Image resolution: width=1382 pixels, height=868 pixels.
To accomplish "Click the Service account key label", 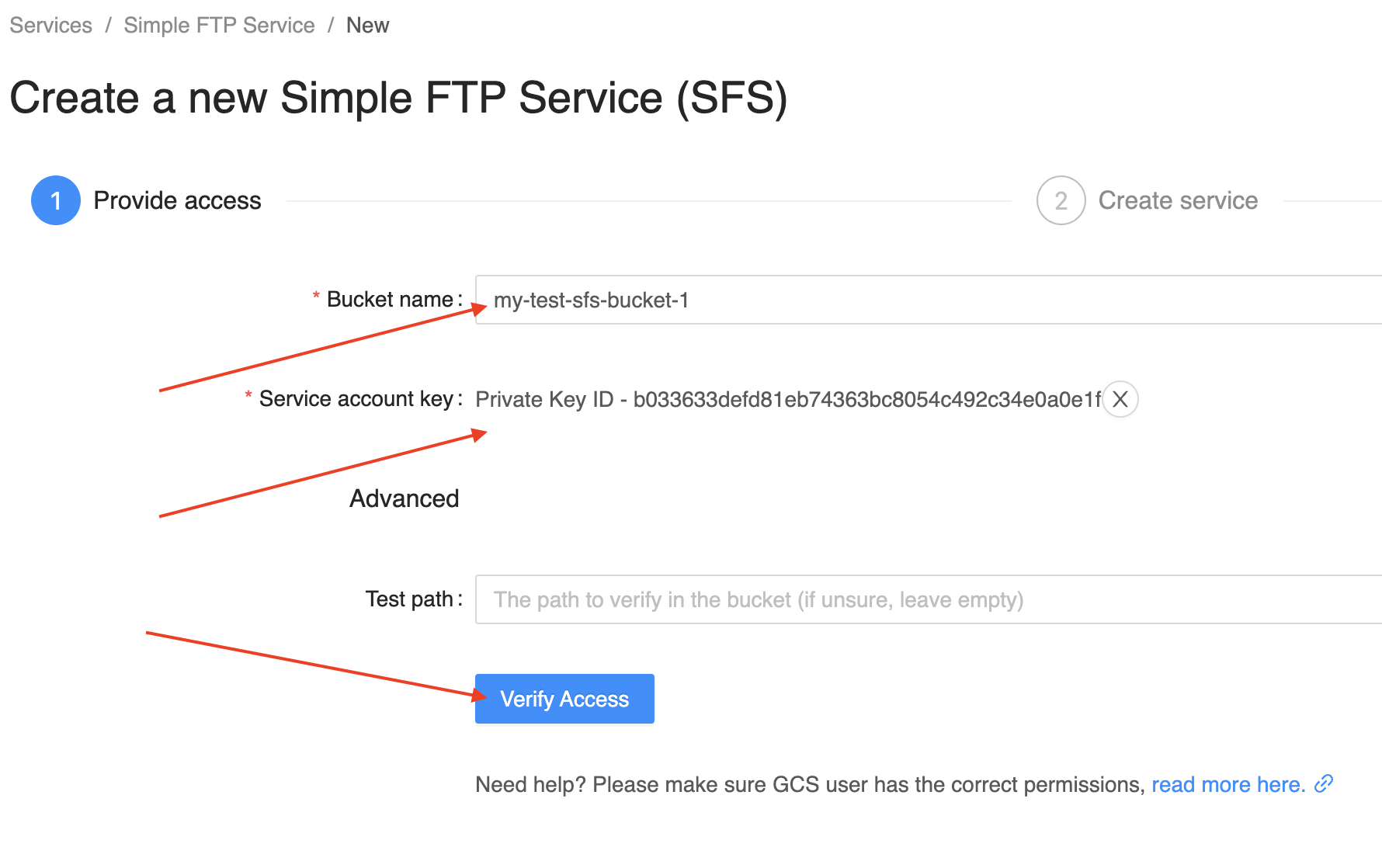I will tap(356, 399).
